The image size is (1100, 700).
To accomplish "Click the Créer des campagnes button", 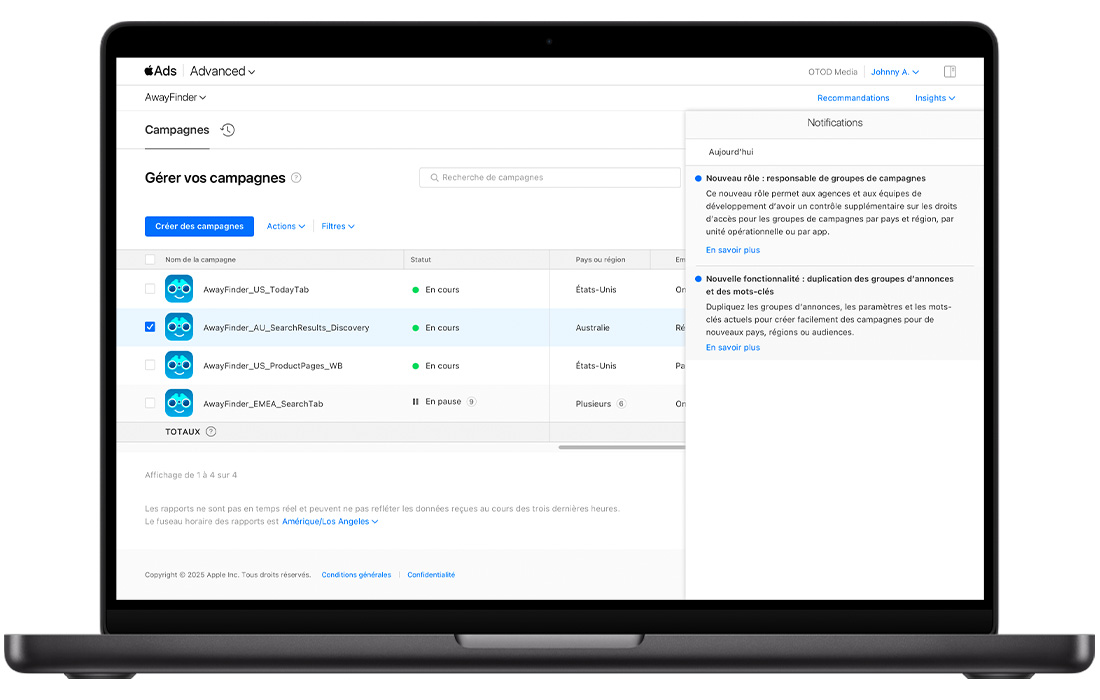I will point(199,226).
